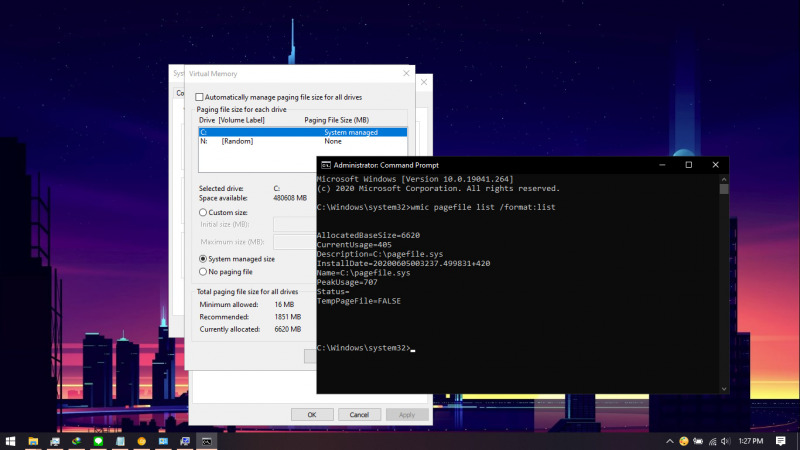Select drive C: System managed row
Image resolution: width=800 pixels, height=450 pixels.
[x=303, y=132]
